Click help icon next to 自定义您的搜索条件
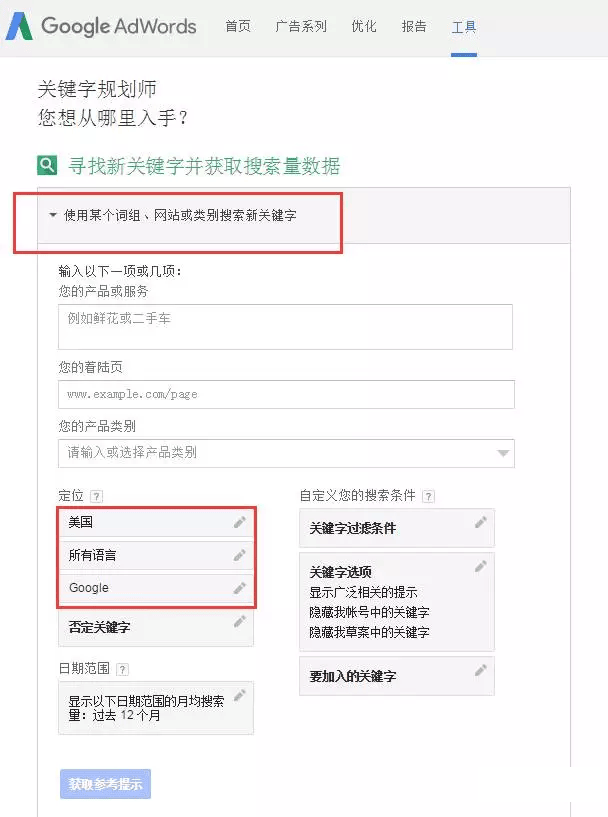This screenshot has width=608, height=817. coord(428,496)
